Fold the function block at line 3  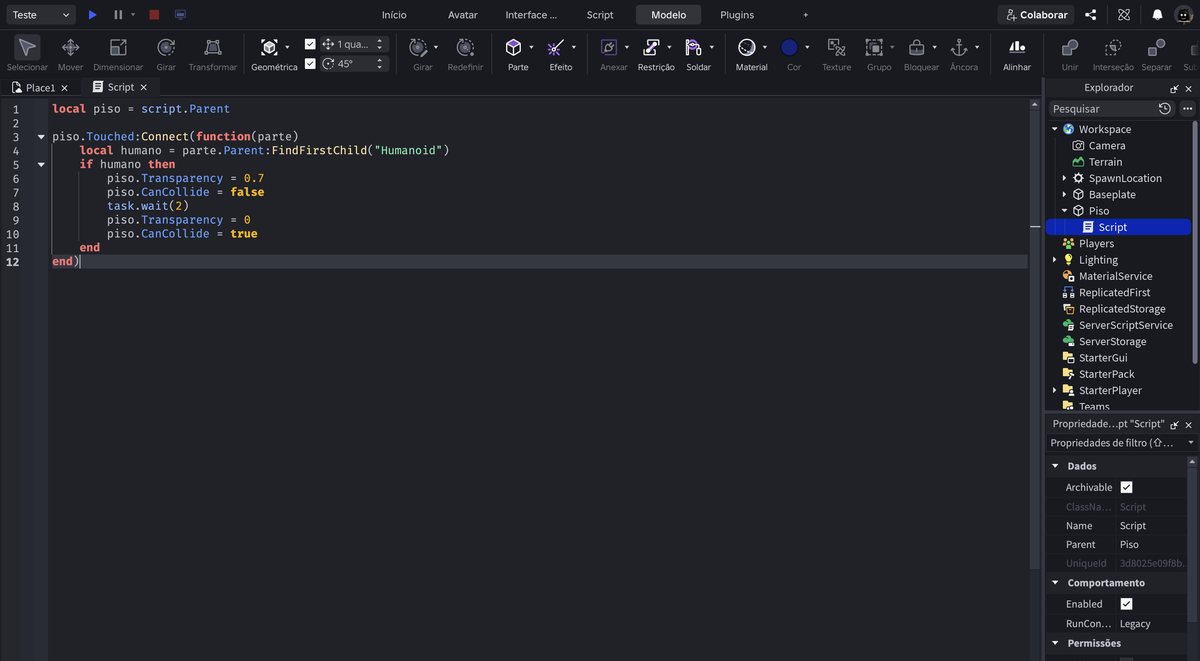pos(41,136)
